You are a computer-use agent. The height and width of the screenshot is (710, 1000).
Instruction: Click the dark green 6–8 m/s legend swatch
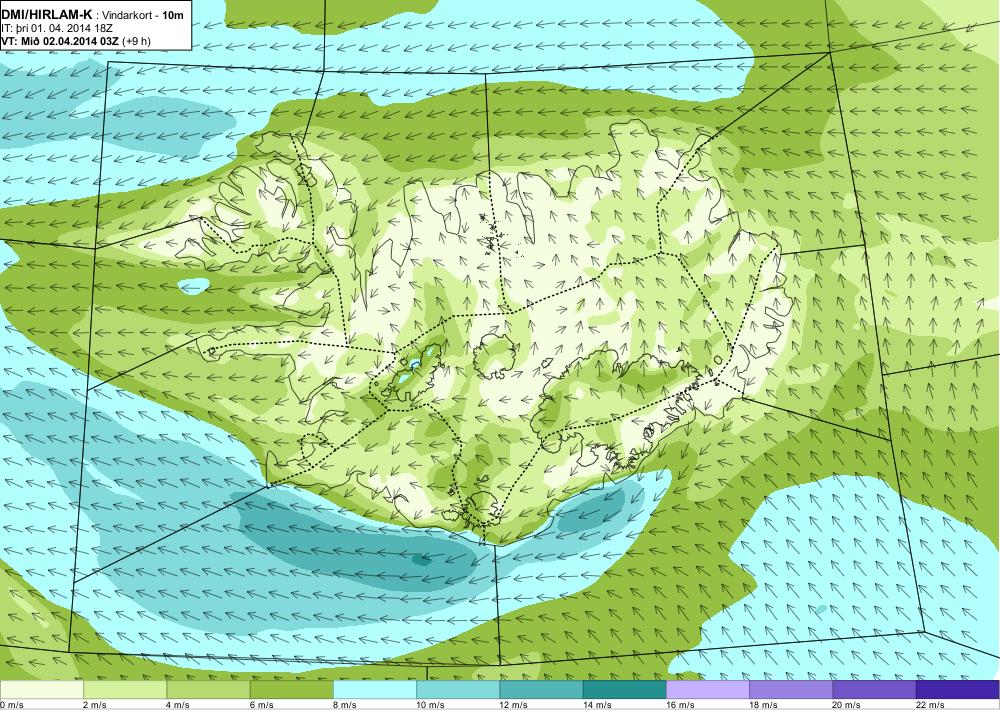[x=291, y=690]
